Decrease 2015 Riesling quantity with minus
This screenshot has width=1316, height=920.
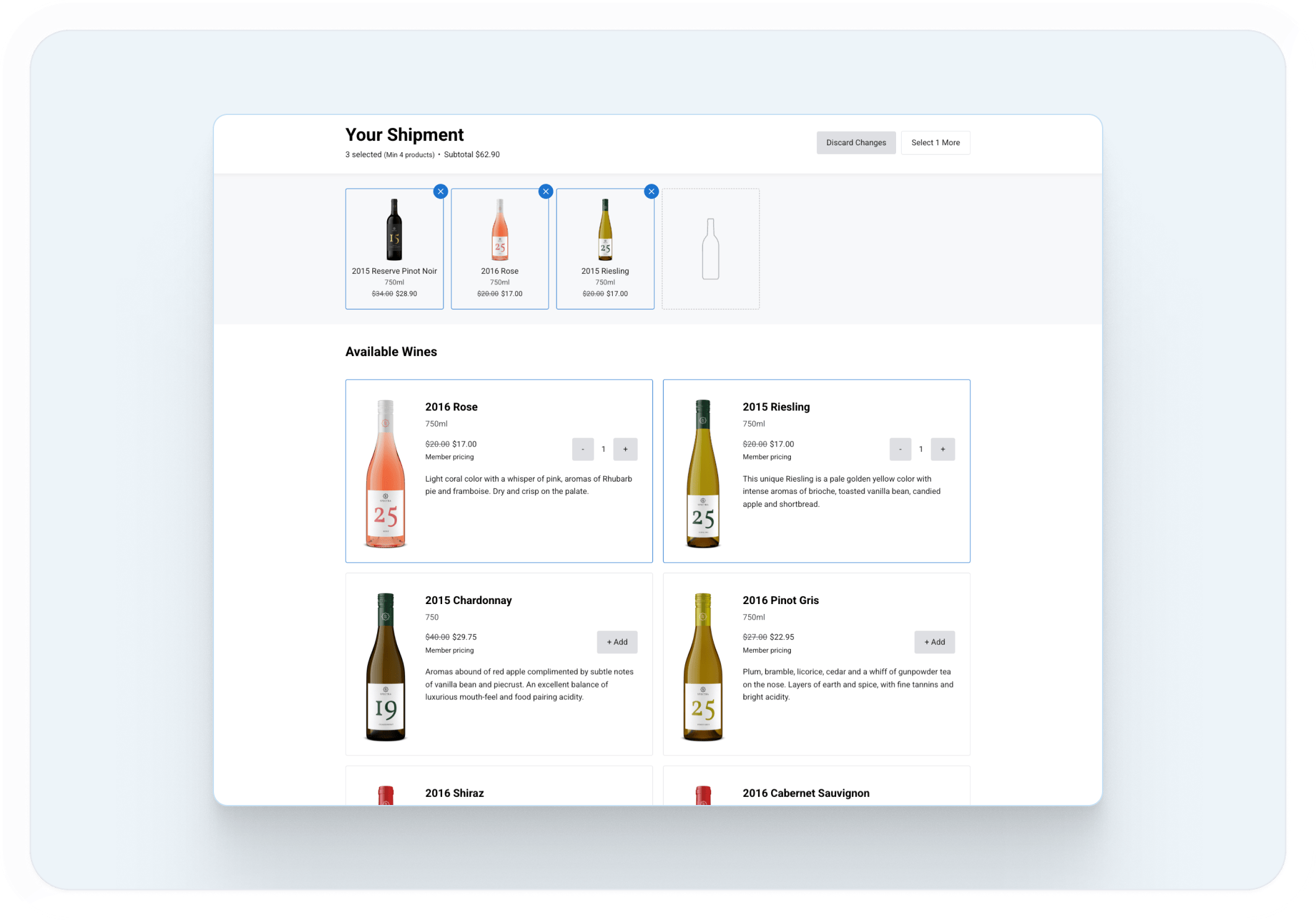pos(900,449)
